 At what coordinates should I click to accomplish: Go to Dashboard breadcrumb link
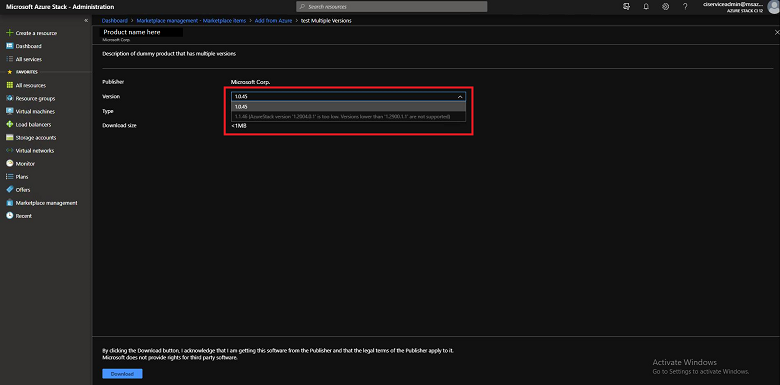[x=114, y=20]
